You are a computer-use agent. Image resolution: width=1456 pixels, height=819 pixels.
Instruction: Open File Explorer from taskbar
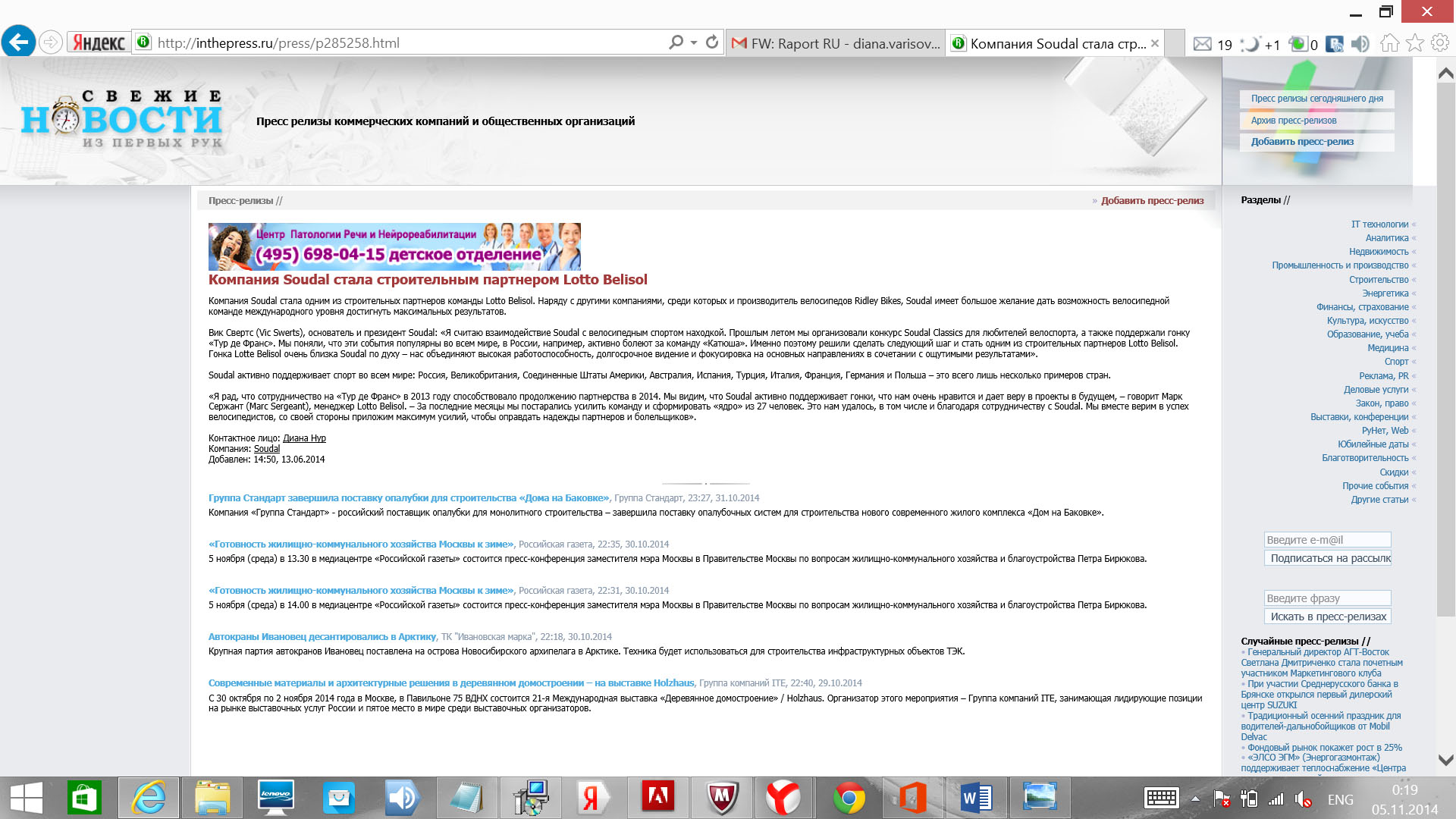pyautogui.click(x=212, y=798)
